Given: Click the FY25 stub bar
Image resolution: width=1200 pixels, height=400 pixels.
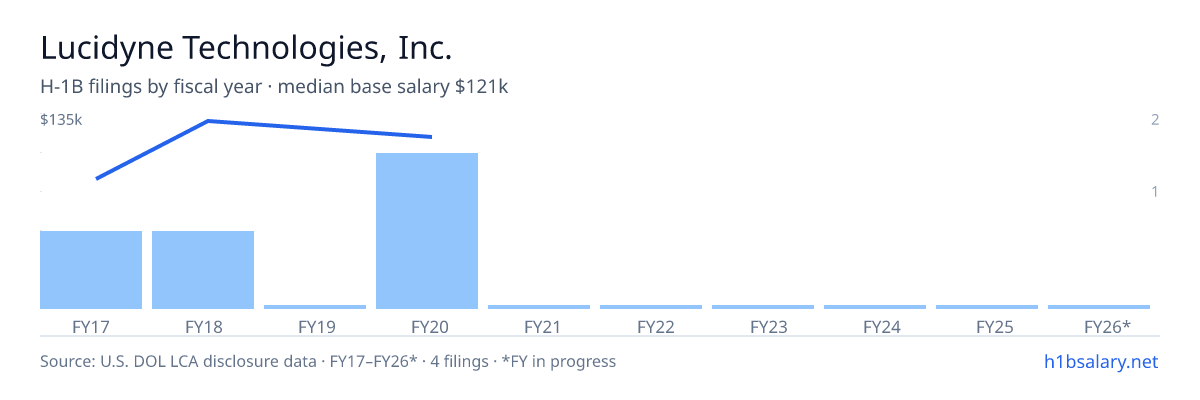Looking at the screenshot, I should pyautogui.click(x=987, y=307).
